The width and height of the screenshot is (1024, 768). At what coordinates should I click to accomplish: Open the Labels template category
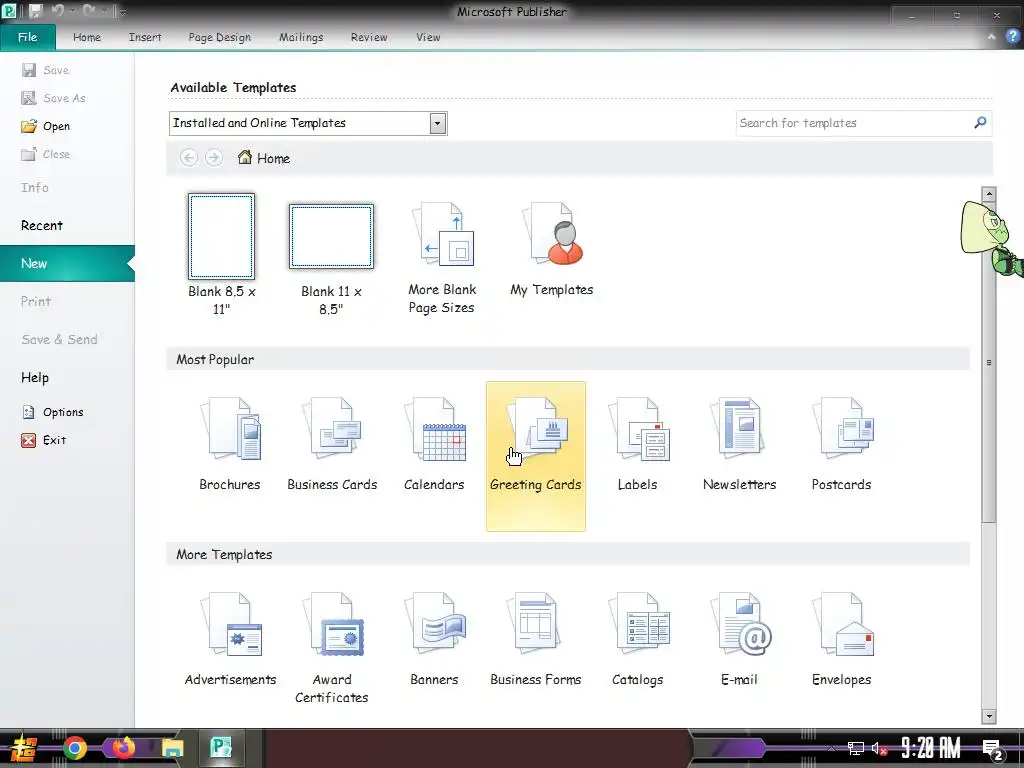tap(637, 445)
